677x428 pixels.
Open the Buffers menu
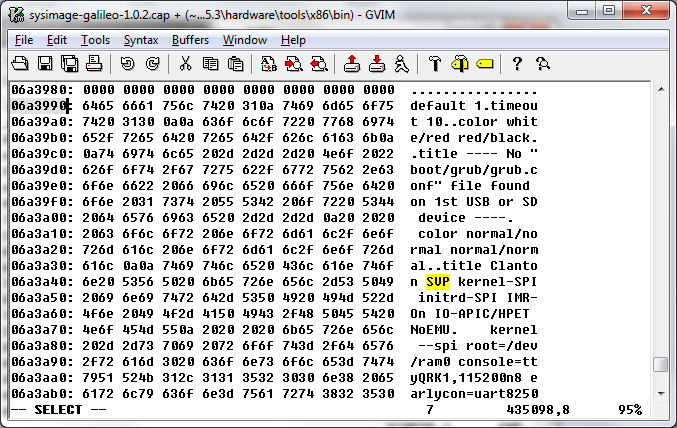190,40
